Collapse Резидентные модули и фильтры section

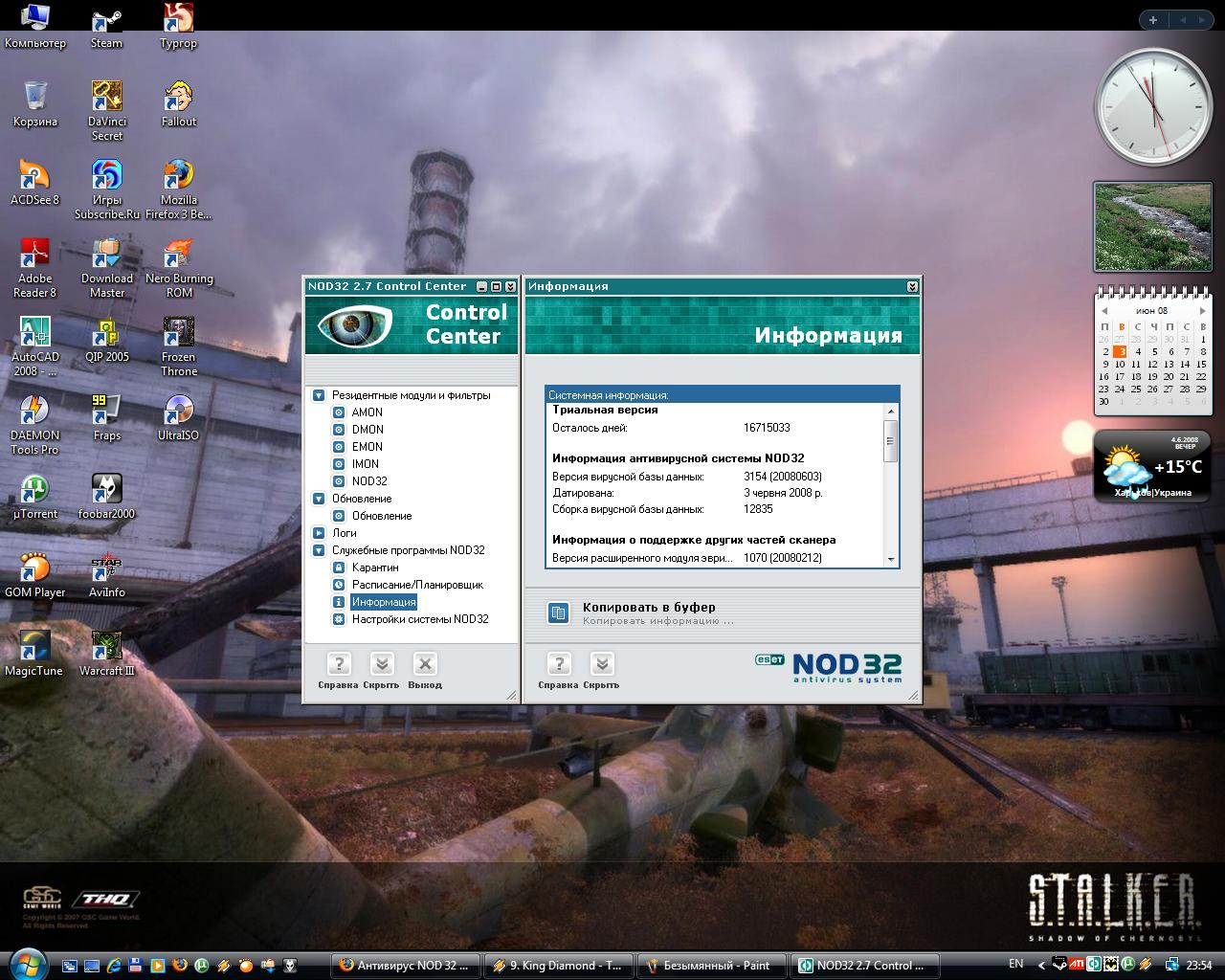pyautogui.click(x=319, y=395)
